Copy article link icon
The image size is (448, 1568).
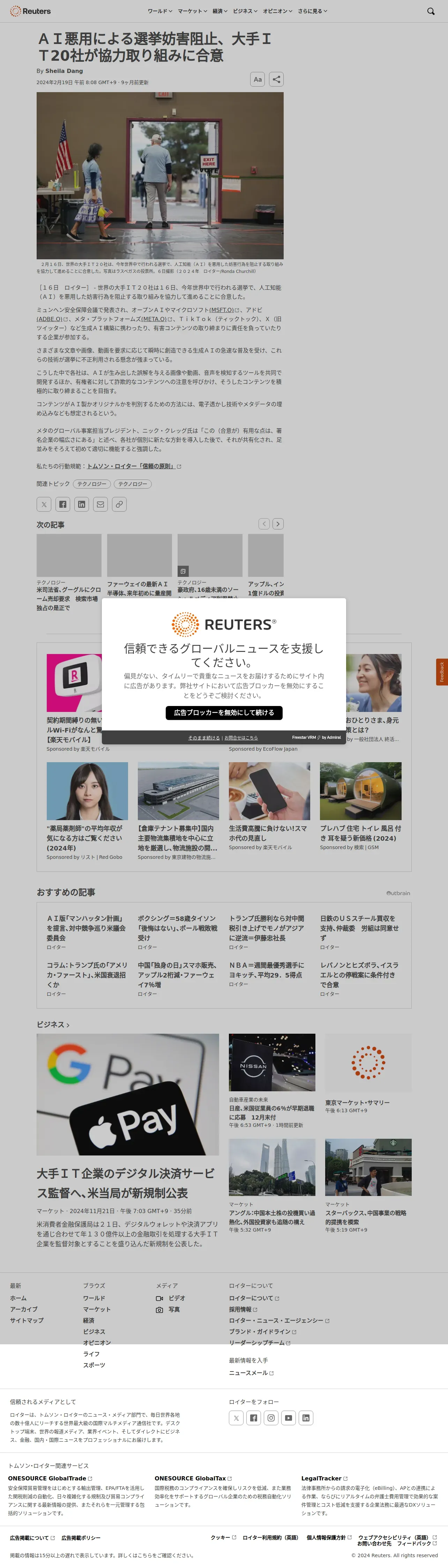coord(119,504)
